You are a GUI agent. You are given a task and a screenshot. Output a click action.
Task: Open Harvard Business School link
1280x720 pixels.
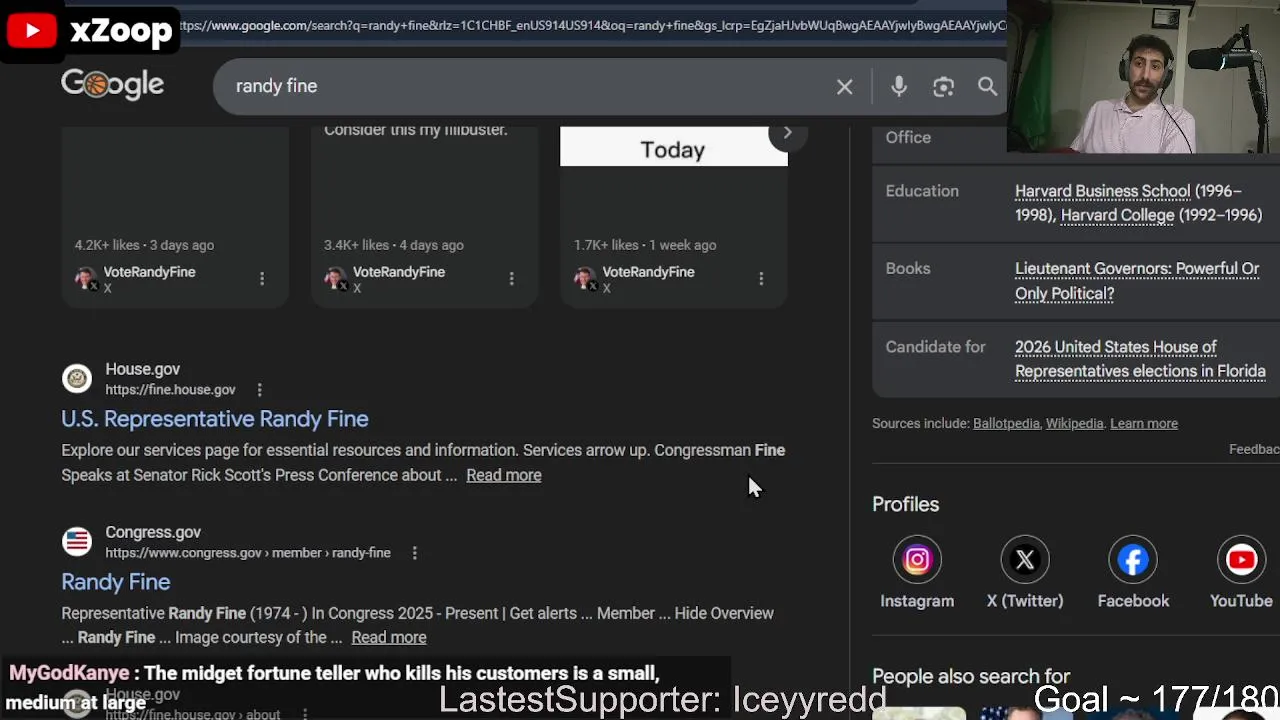[1103, 191]
